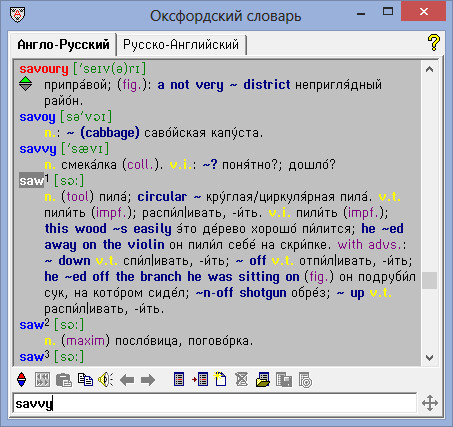Viewport: 453px width, 427px height.
Task: Click the scrollbar up arrow
Action: [x=430, y=69]
